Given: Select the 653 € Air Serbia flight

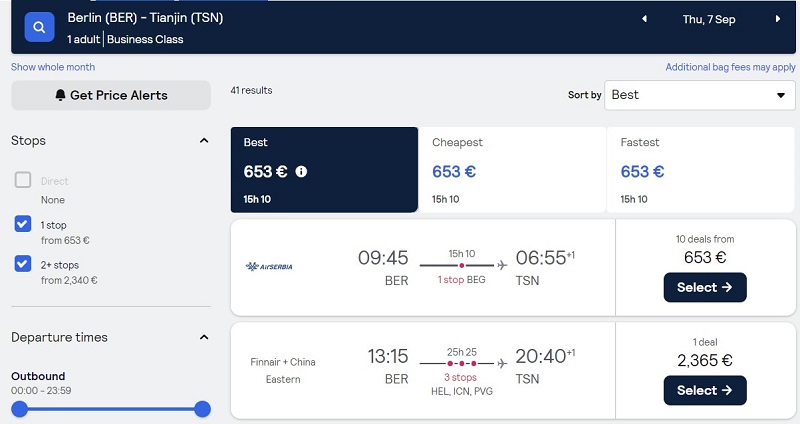Looking at the screenshot, I should click(705, 287).
